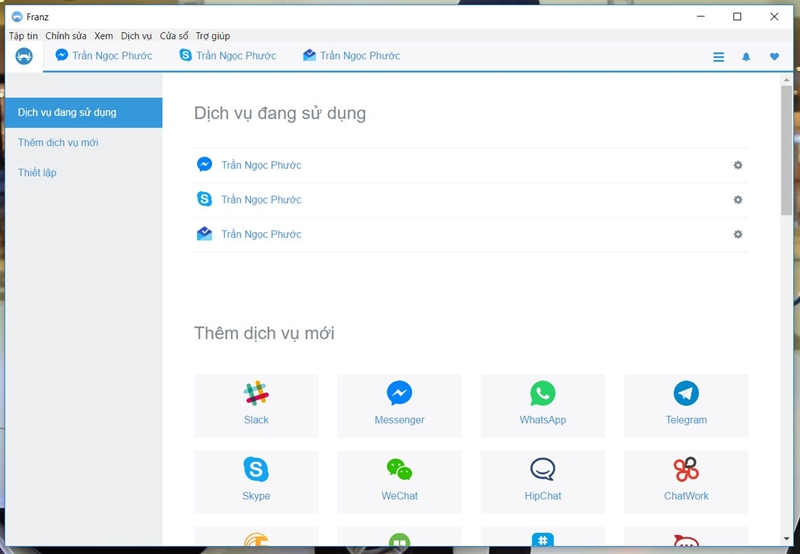This screenshot has height=554, width=800.
Task: Add Slack service
Action: tap(256, 406)
